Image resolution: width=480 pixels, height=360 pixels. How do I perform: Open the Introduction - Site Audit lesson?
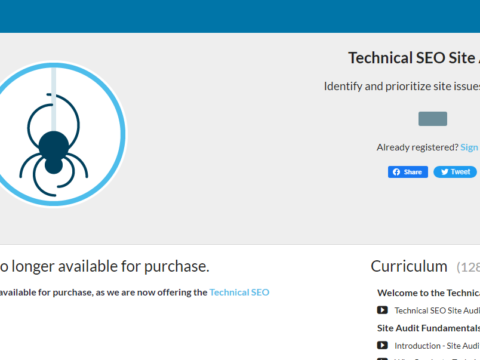click(437, 346)
